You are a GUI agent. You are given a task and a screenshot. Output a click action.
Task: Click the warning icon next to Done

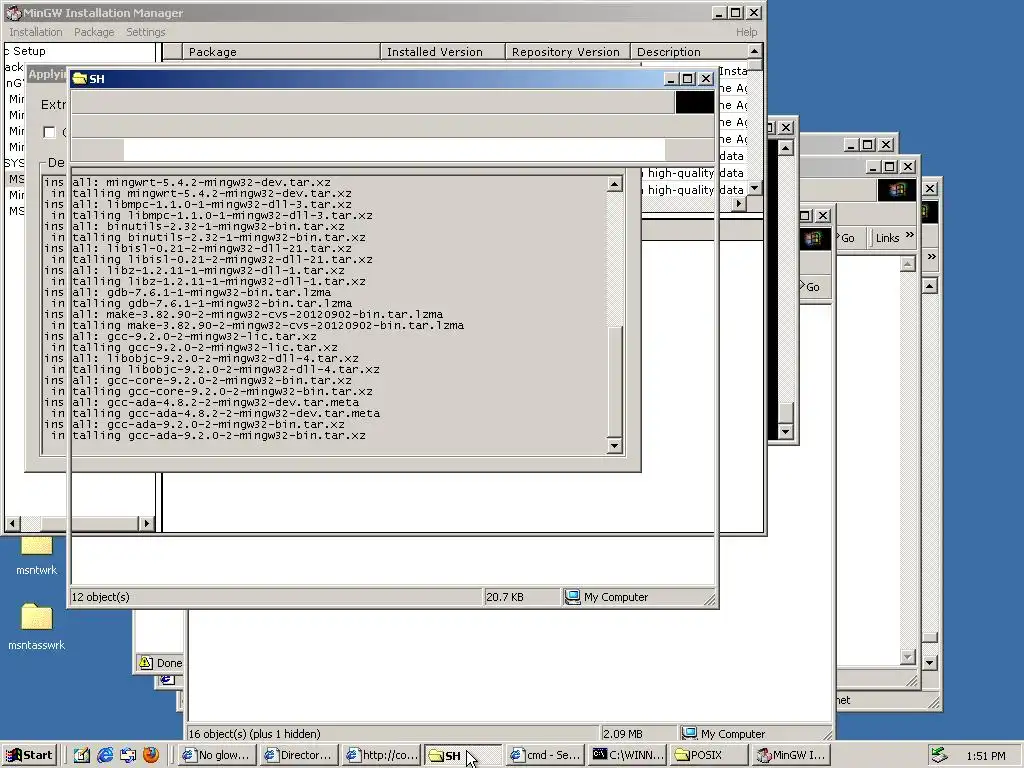coord(146,663)
